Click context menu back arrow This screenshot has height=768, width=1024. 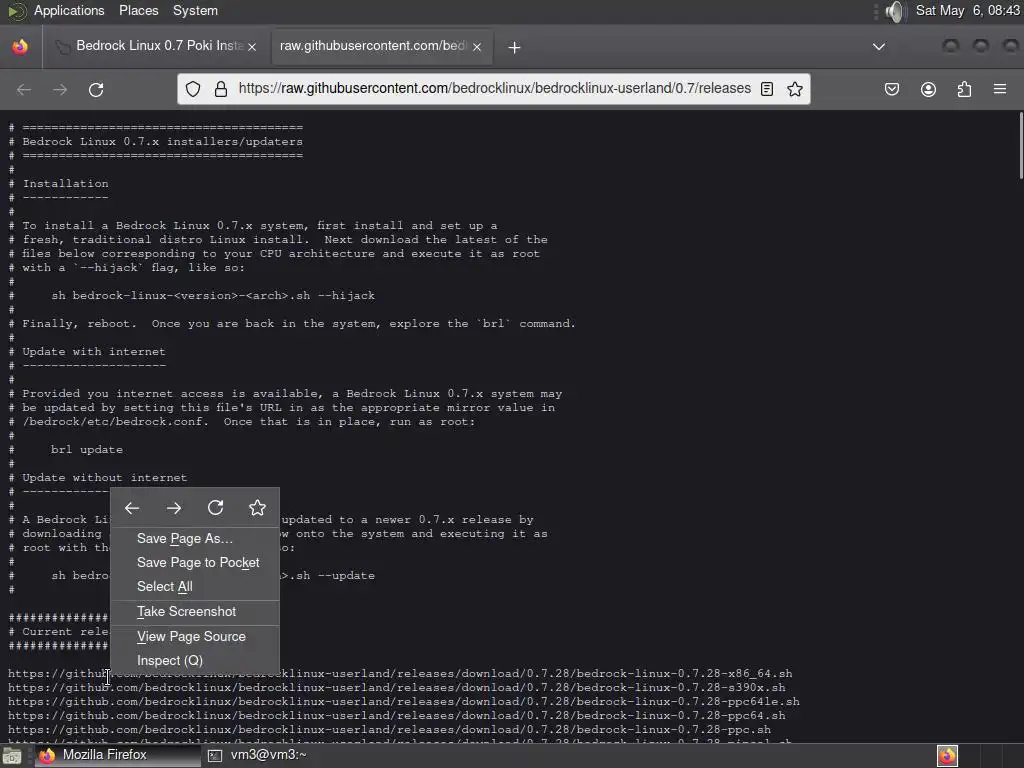pos(132,508)
